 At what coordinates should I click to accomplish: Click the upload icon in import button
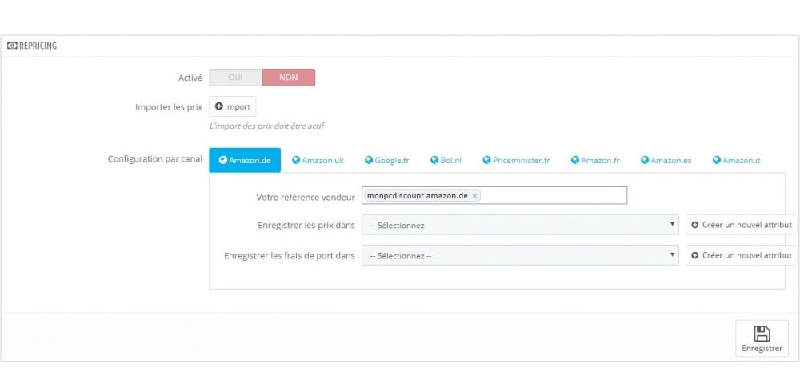point(219,107)
